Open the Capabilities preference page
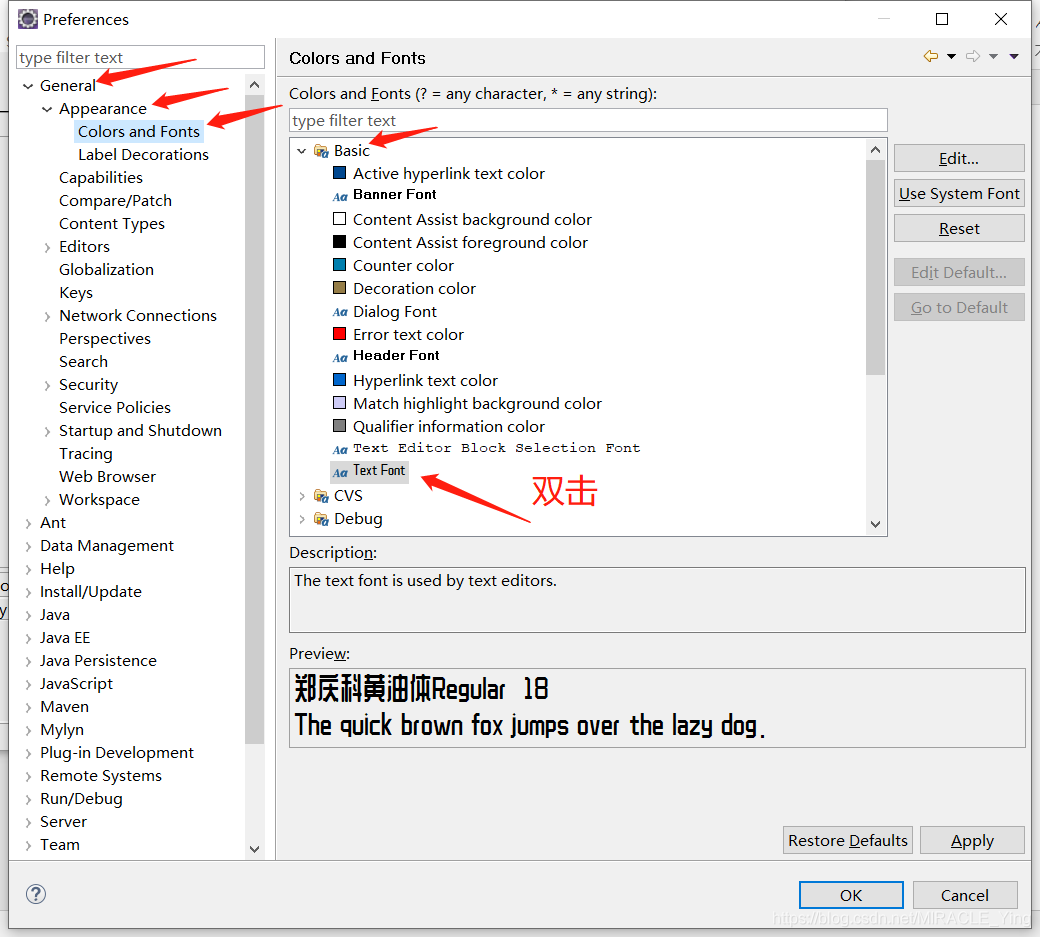The width and height of the screenshot is (1040, 937). point(101,178)
